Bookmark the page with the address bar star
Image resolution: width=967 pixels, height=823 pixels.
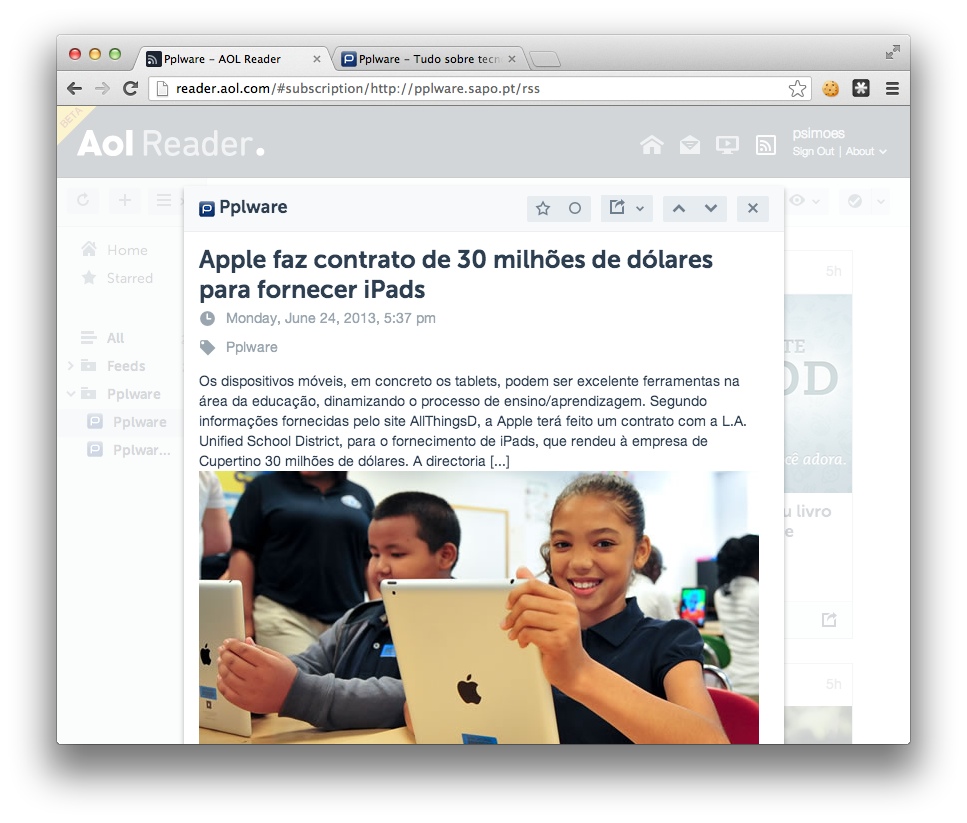pos(797,88)
